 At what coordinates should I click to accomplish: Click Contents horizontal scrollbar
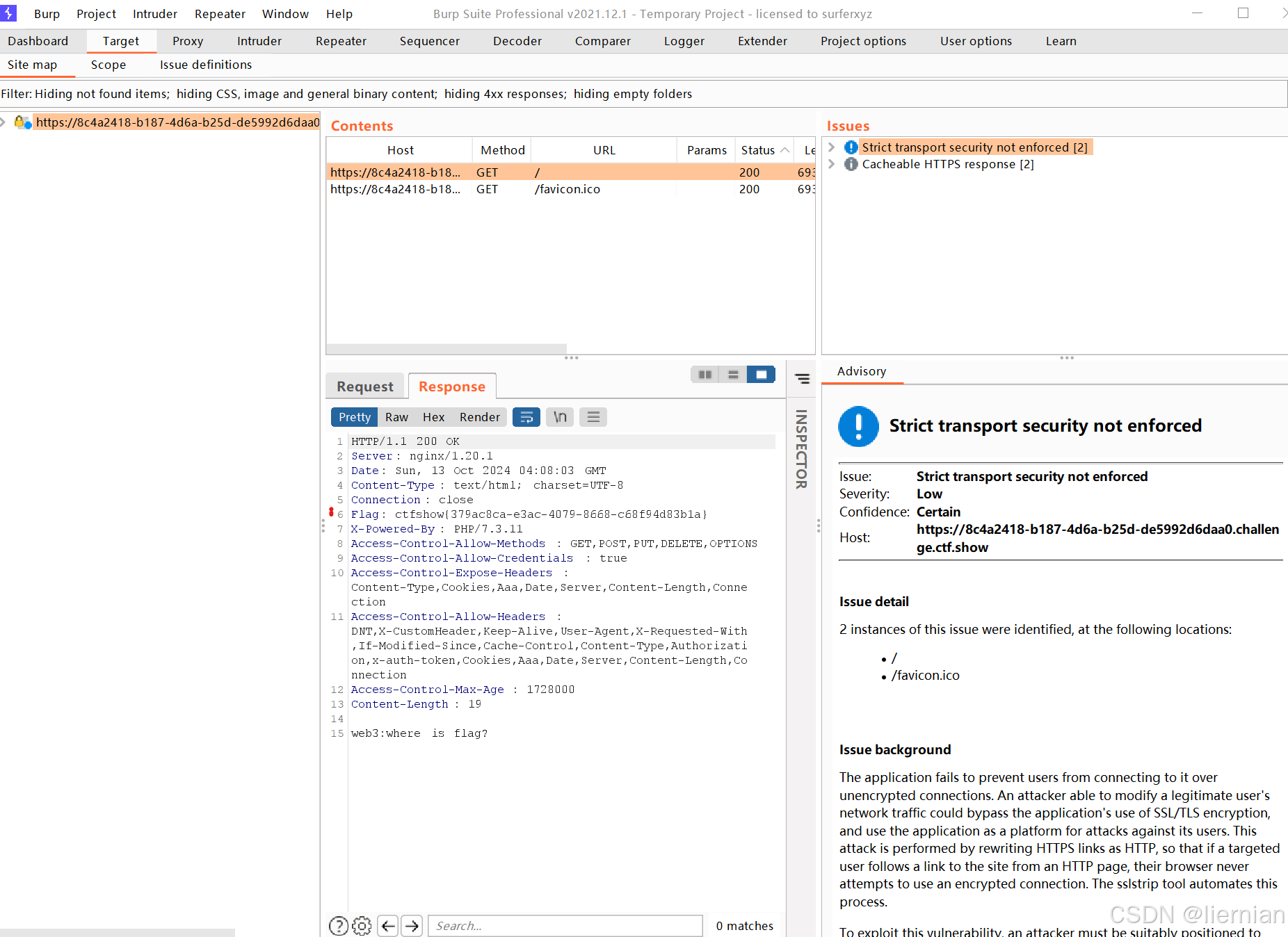[x=446, y=348]
